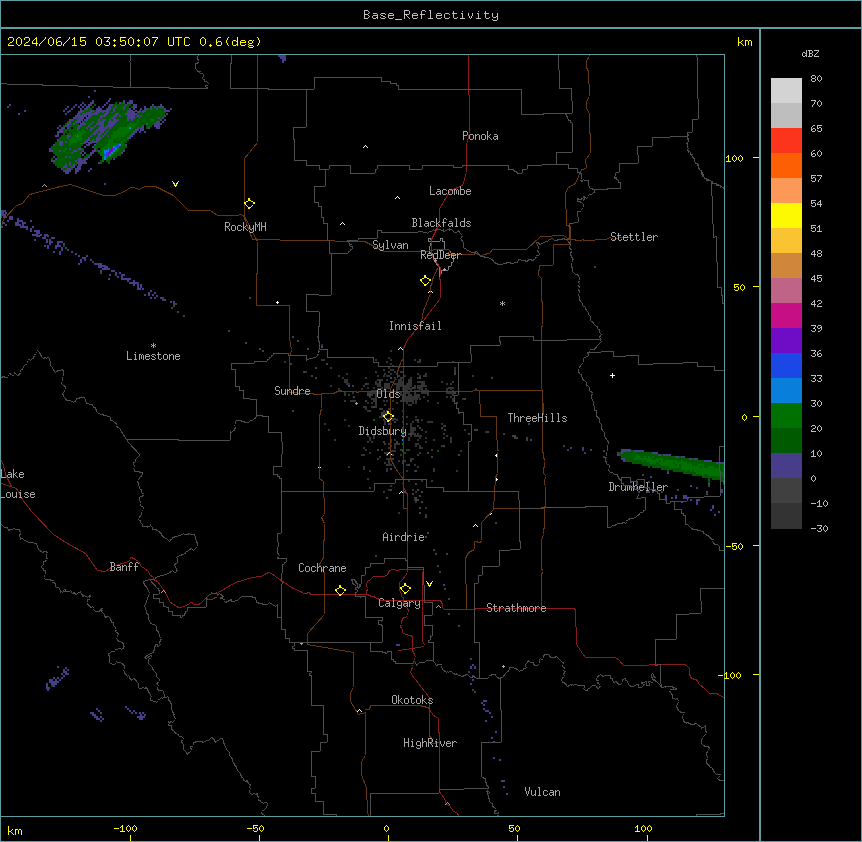Click the 100 tick on right axis

point(734,158)
